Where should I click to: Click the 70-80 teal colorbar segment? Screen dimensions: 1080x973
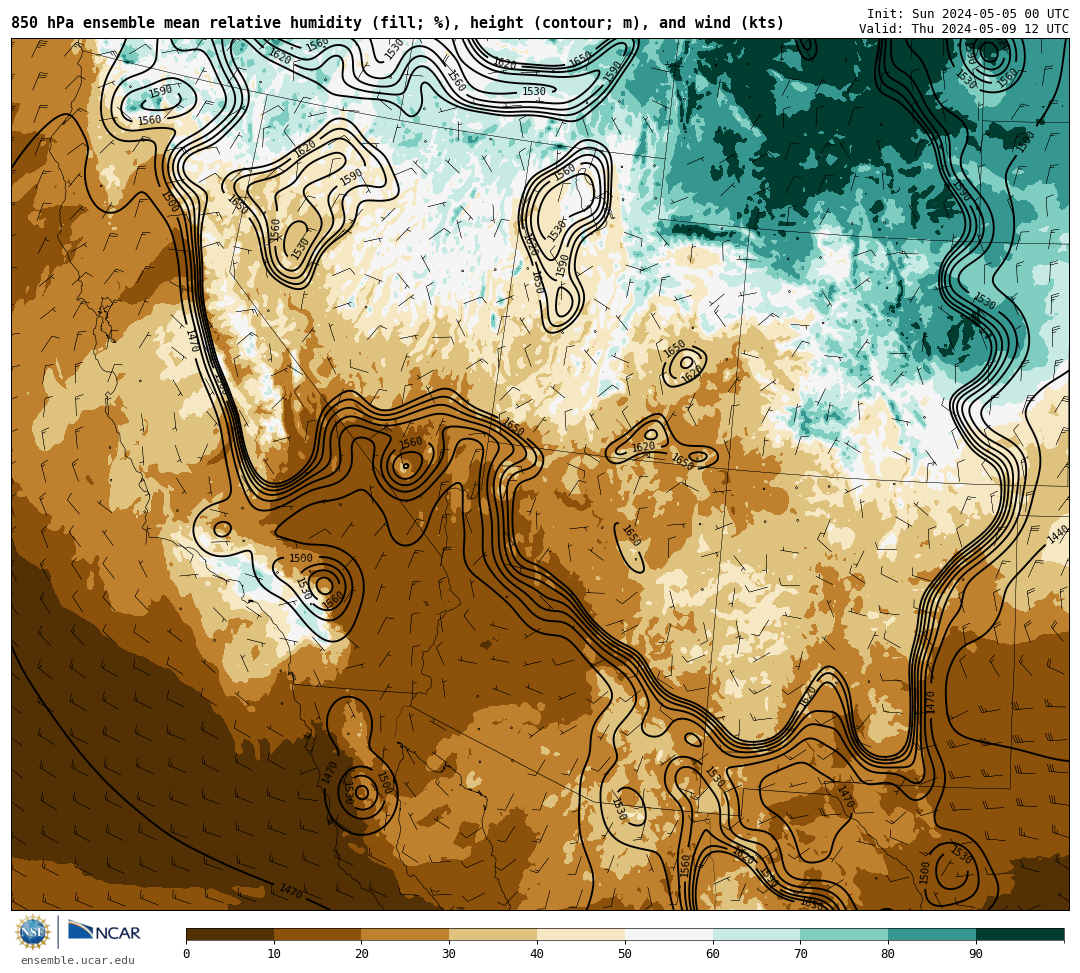844,934
